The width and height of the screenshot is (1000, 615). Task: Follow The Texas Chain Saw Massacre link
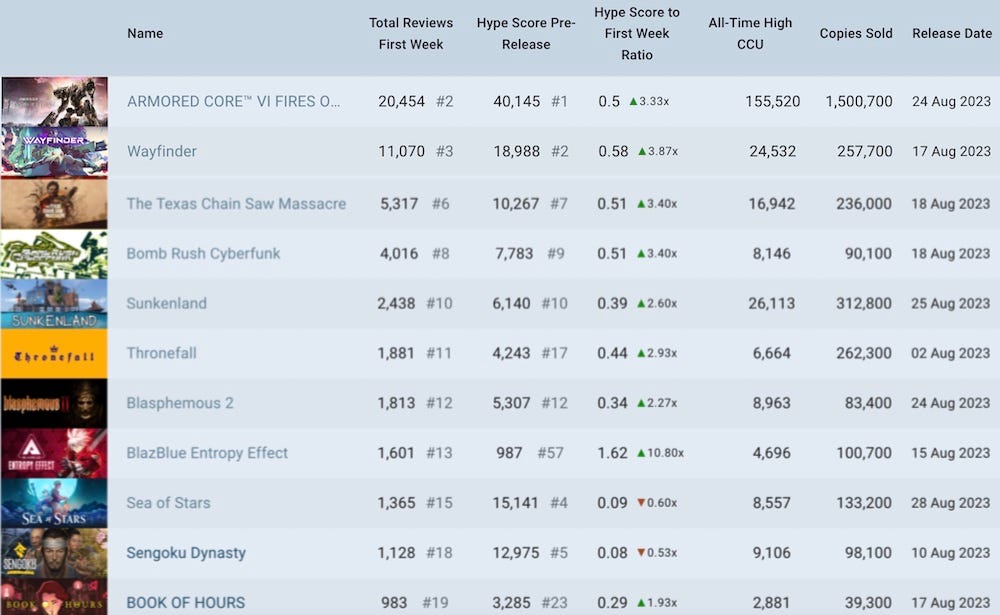coord(236,204)
